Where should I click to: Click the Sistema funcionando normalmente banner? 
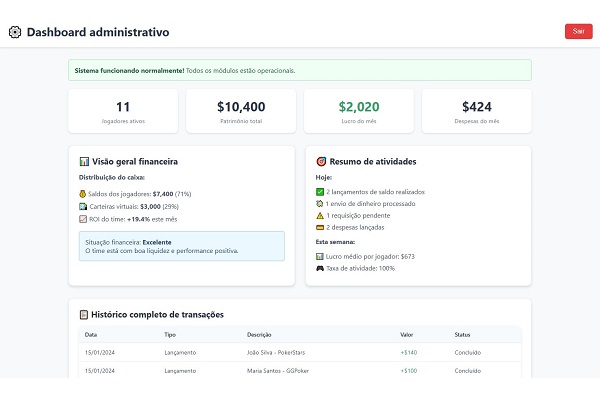click(300, 70)
